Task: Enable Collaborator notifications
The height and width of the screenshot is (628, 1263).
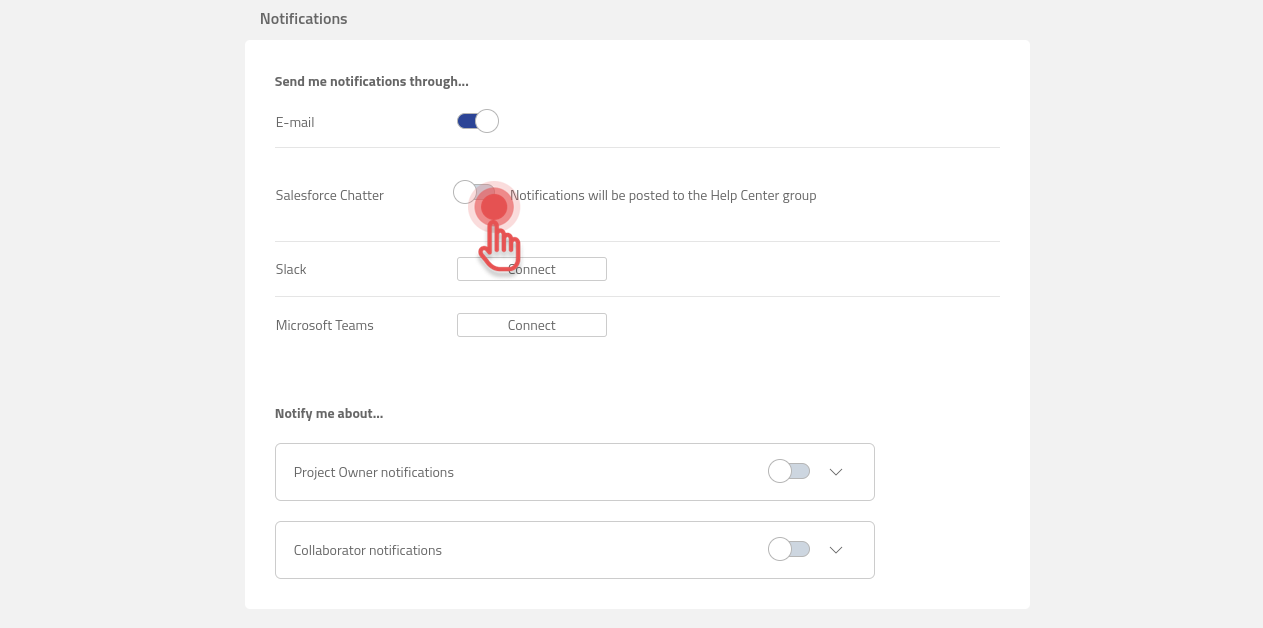Action: [x=789, y=549]
